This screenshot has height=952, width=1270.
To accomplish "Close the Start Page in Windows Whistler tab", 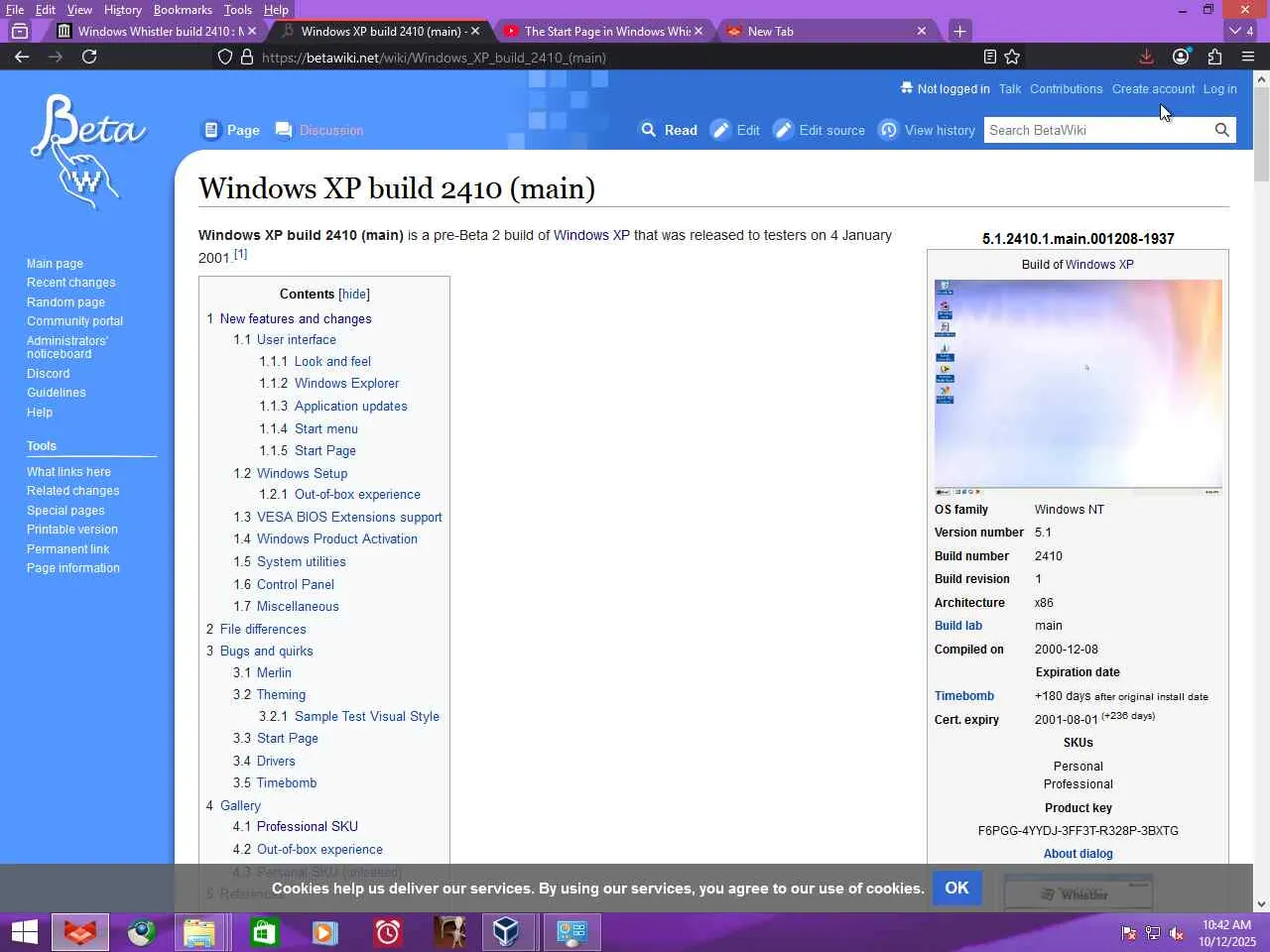I will click(x=698, y=31).
